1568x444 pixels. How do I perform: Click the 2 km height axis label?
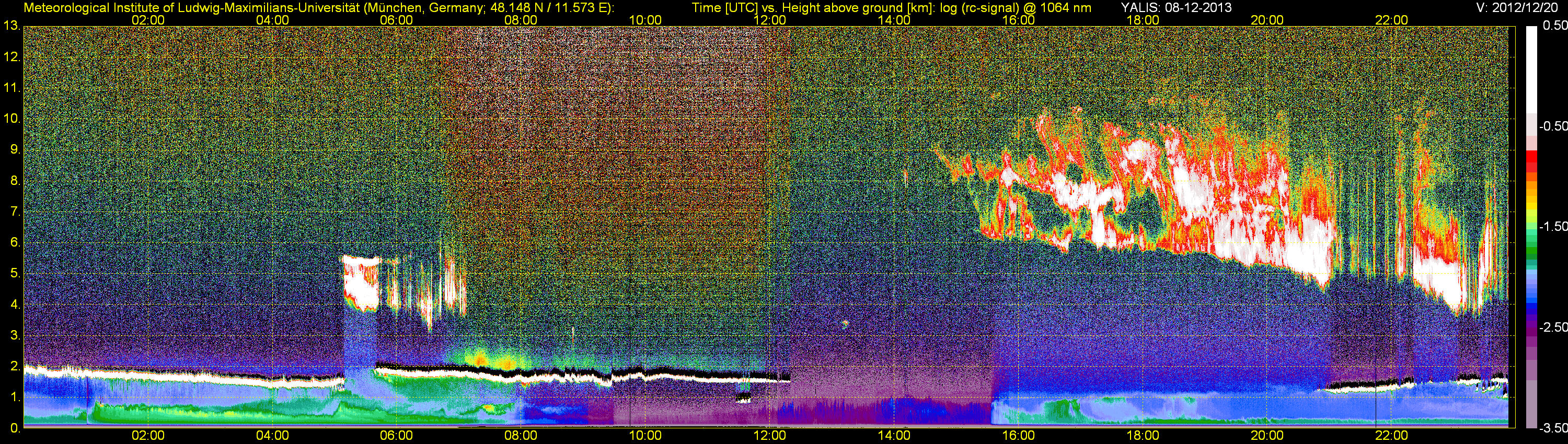[x=15, y=367]
